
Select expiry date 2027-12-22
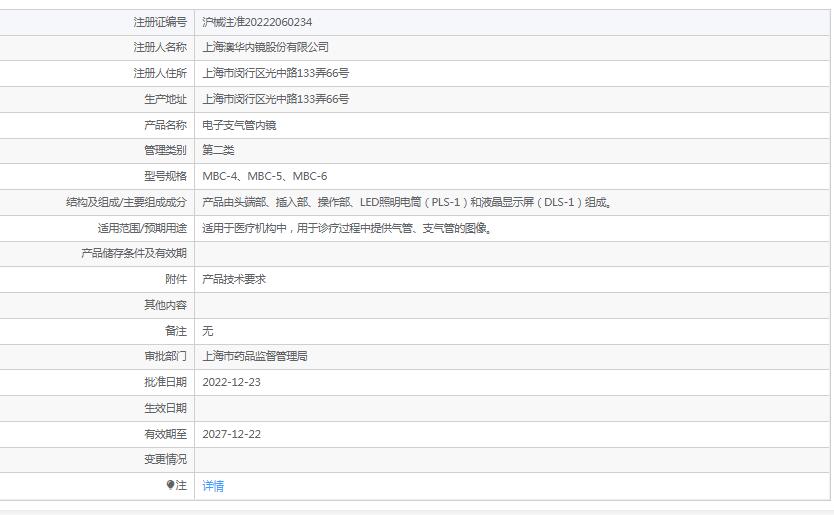(231, 434)
